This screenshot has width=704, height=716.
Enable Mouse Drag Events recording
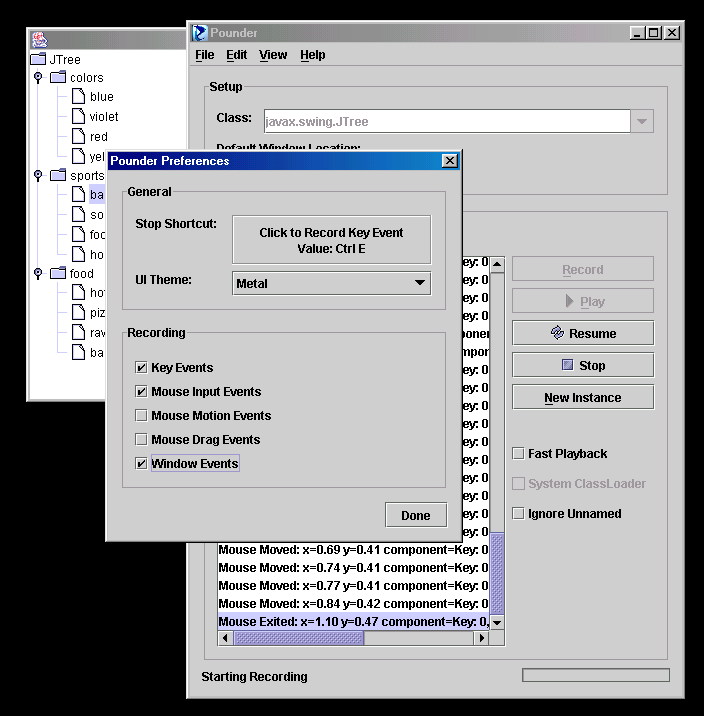pyautogui.click(x=141, y=439)
